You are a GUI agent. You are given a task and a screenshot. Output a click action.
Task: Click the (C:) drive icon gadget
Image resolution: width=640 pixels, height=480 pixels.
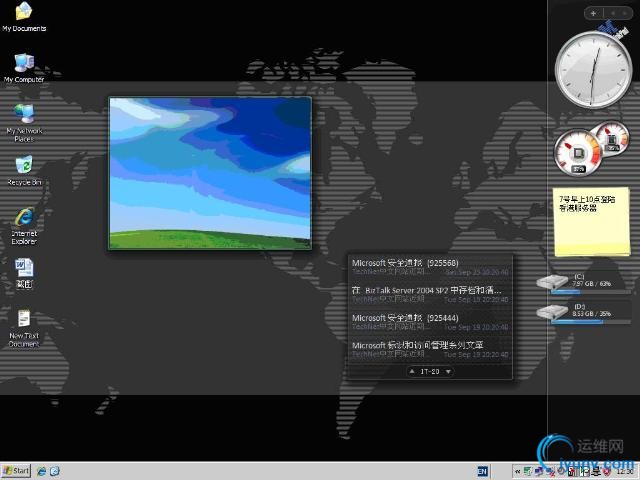coord(552,282)
